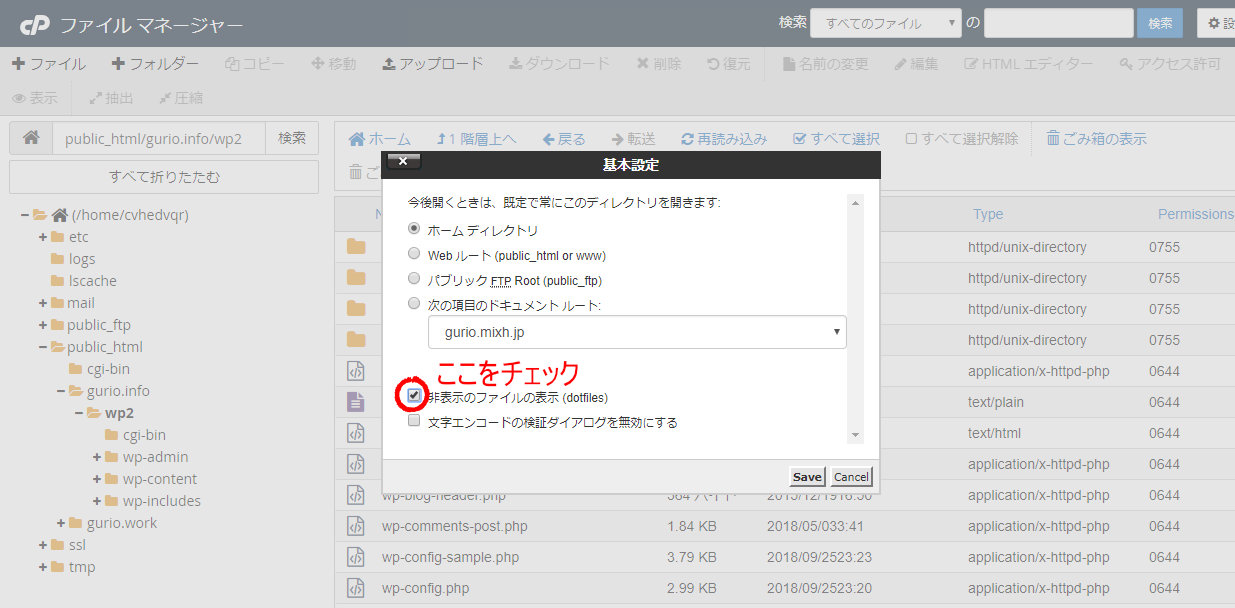
Task: Click the search text field at top
Action: click(1058, 23)
